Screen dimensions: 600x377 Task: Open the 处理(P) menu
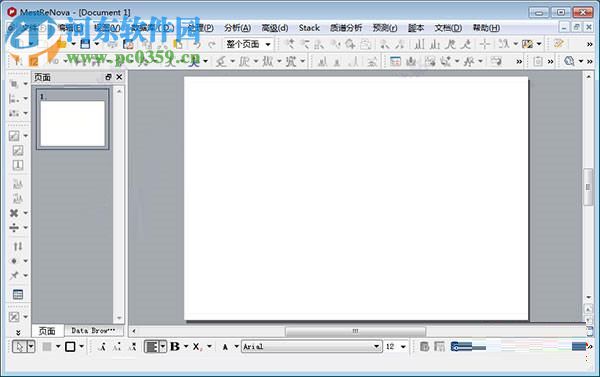[201, 28]
